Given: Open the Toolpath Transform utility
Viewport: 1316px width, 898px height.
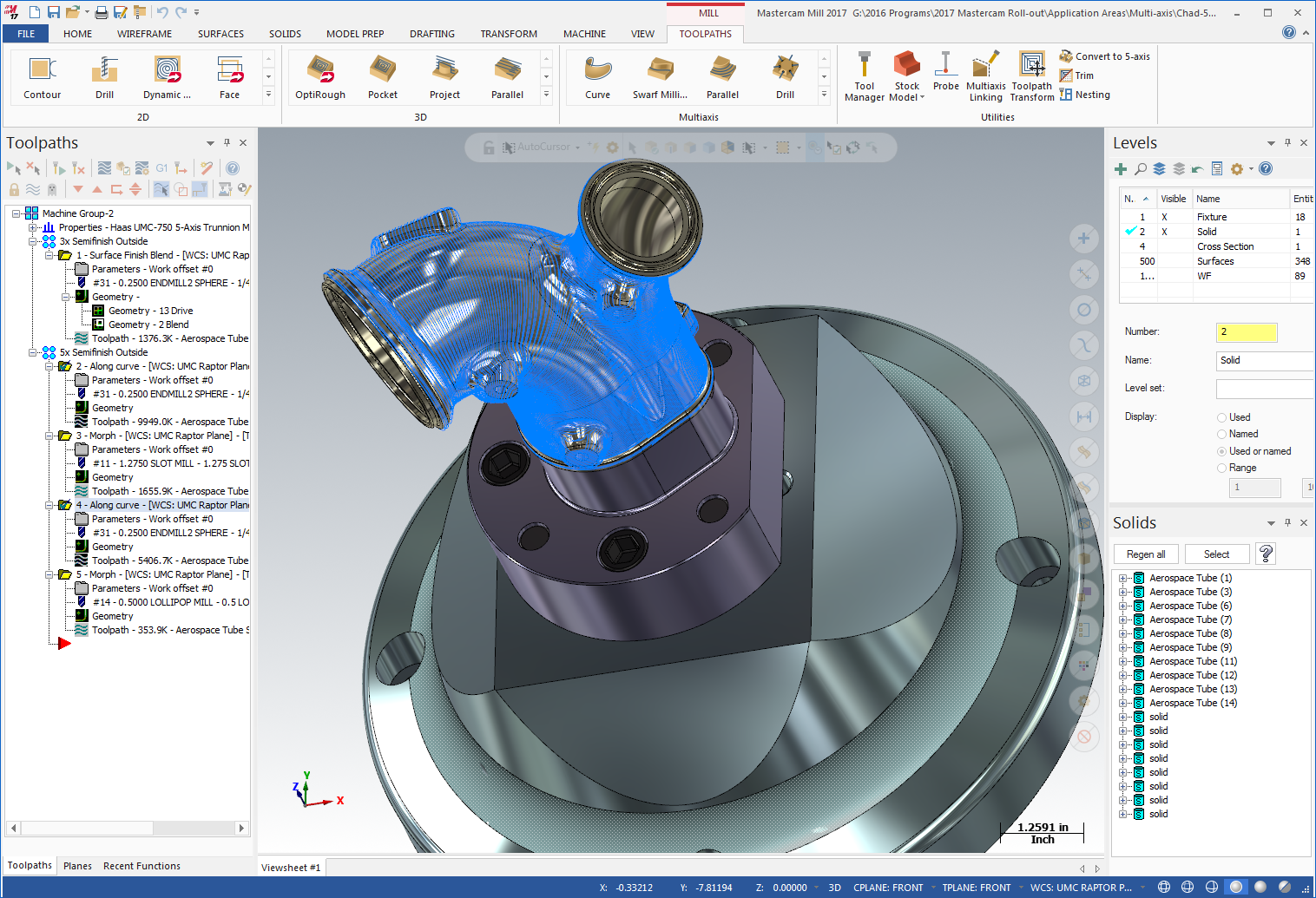Looking at the screenshot, I should click(1032, 77).
